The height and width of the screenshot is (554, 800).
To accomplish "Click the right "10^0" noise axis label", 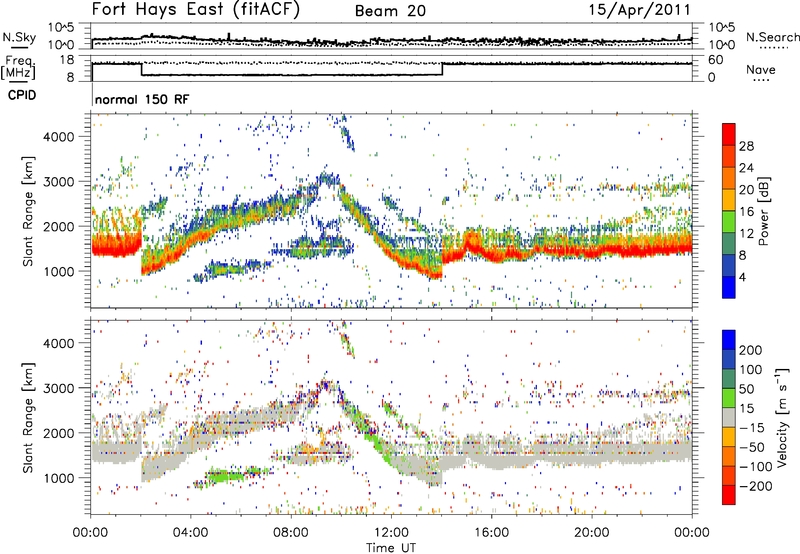I will pyautogui.click(x=721, y=45).
